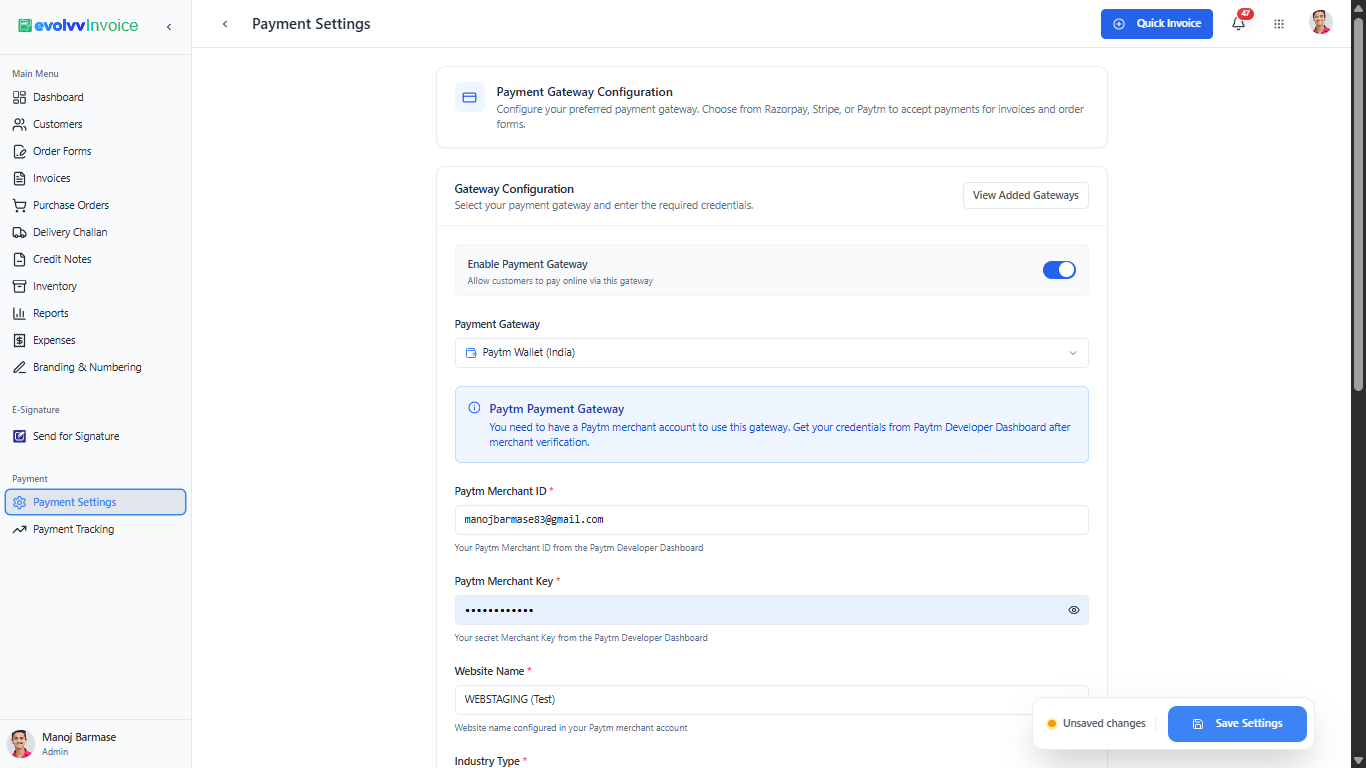Click the Paytm Merchant ID field
Viewport: 1366px width, 768px height.
(x=772, y=520)
